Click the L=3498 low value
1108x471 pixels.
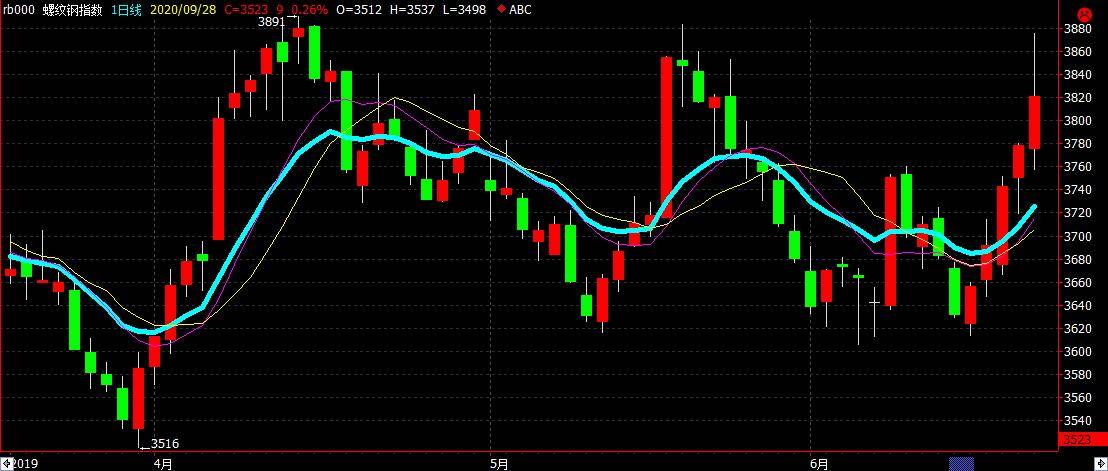pyautogui.click(x=465, y=9)
